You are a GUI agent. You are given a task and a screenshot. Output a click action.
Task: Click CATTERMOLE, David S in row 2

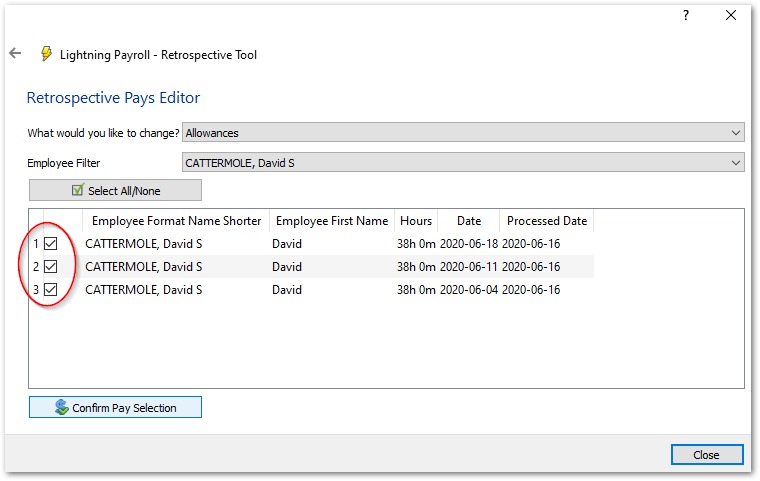[x=143, y=267]
